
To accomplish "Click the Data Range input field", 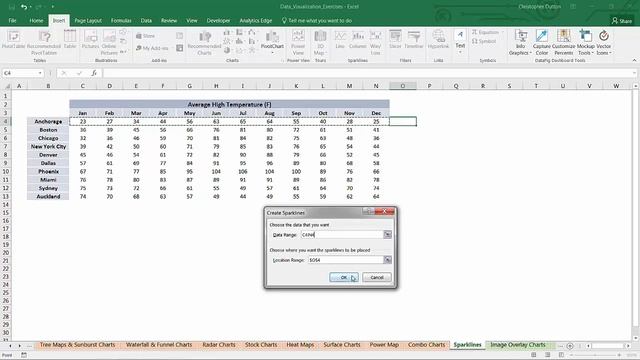I will click(x=342, y=235).
